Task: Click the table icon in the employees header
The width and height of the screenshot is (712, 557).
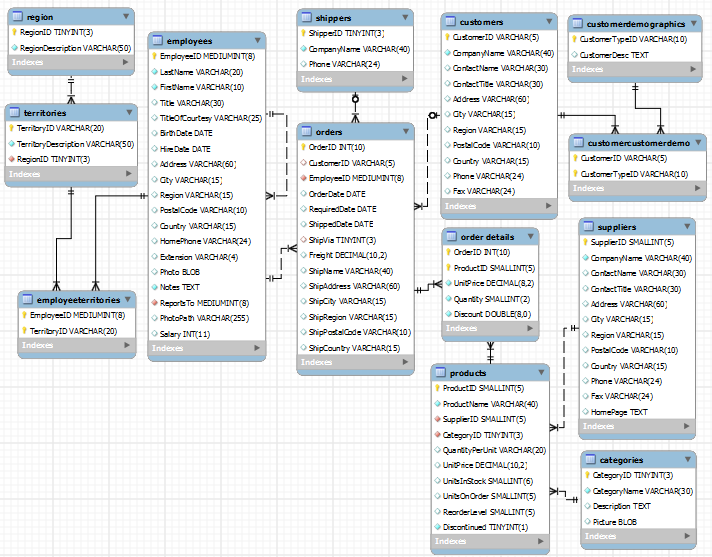Action: (159, 40)
